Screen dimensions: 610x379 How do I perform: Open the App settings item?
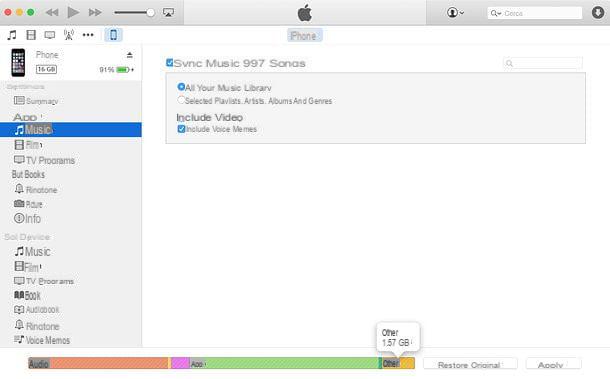(x=27, y=117)
